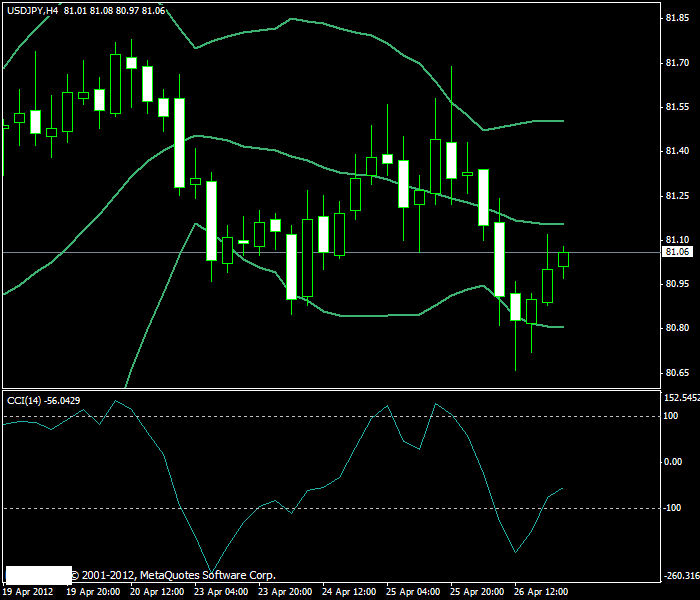
Task: Click the USDJPY,H4 chart title label
Action: click(x=33, y=11)
